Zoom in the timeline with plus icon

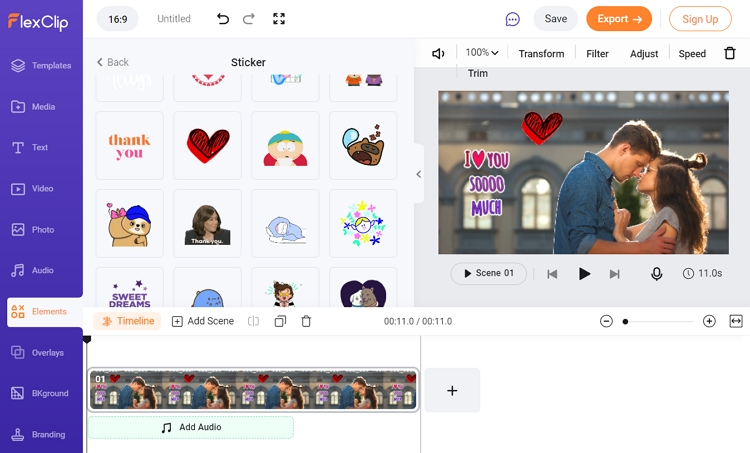coord(709,321)
